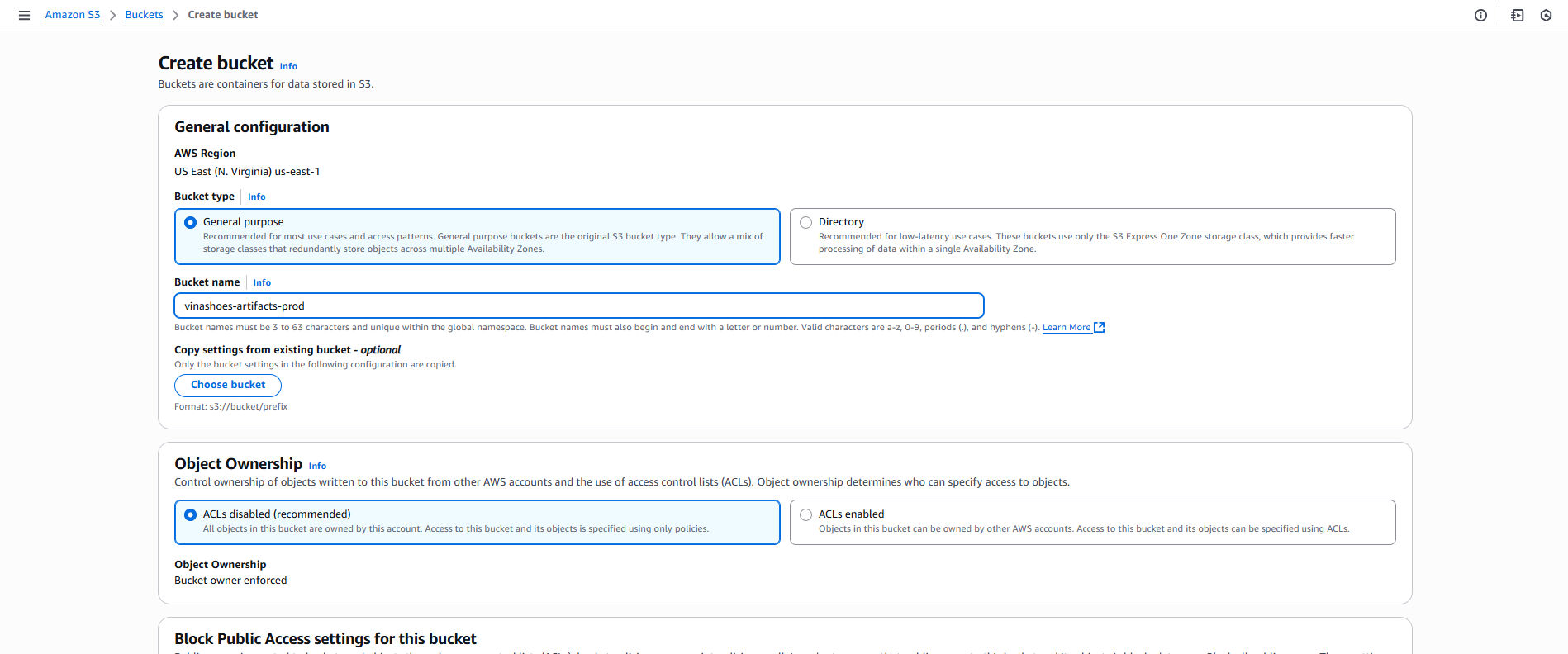Select the General purpose bucket type
The height and width of the screenshot is (654, 1568).
pos(191,222)
